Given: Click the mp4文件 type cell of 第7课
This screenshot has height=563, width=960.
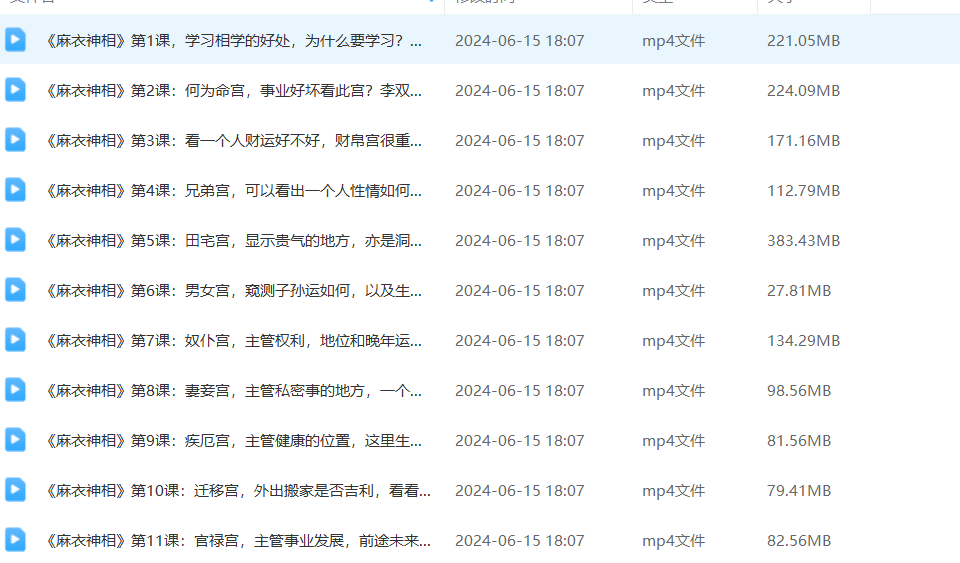Looking at the screenshot, I should point(673,341).
